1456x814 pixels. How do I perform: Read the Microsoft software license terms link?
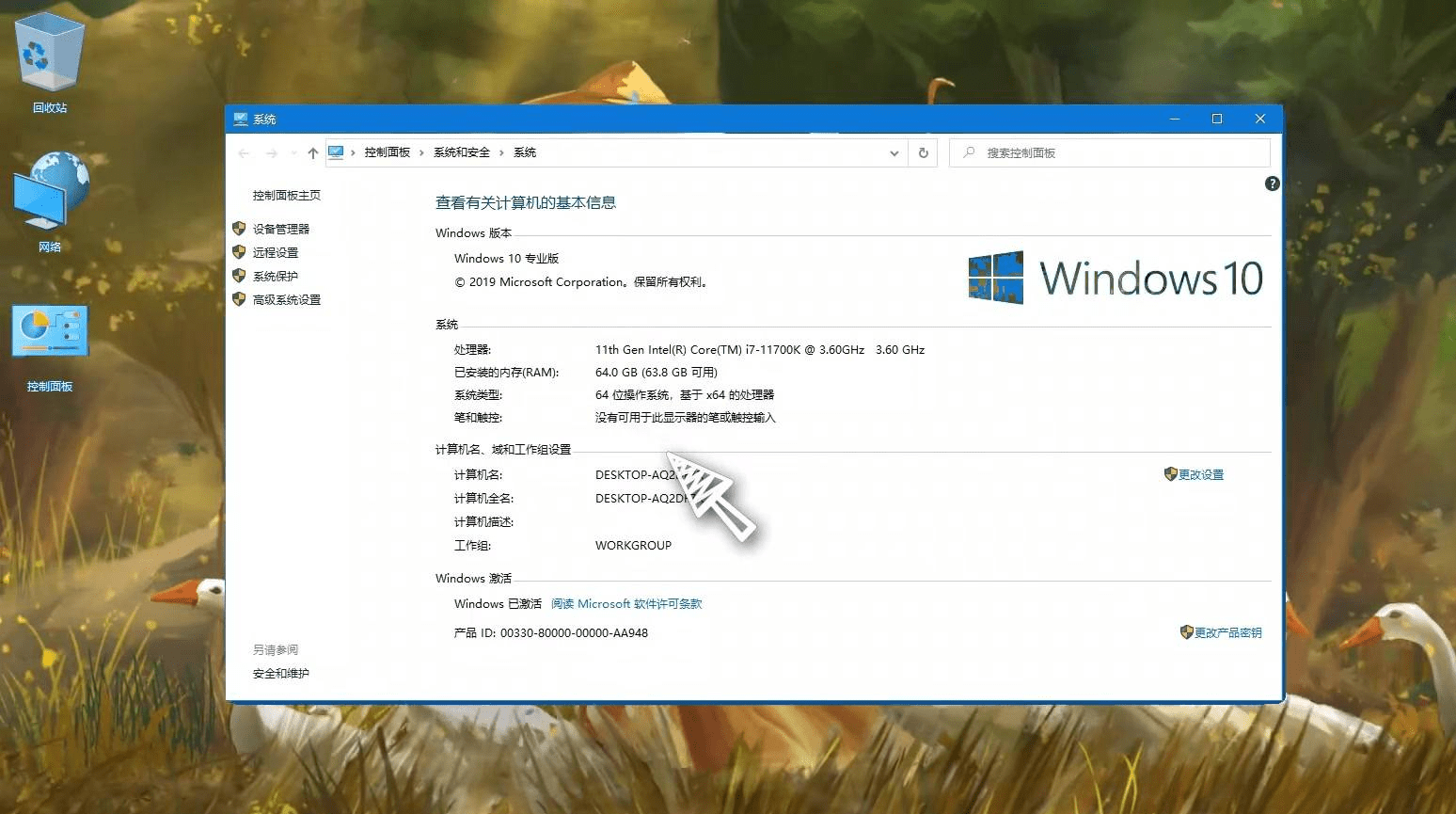point(626,604)
